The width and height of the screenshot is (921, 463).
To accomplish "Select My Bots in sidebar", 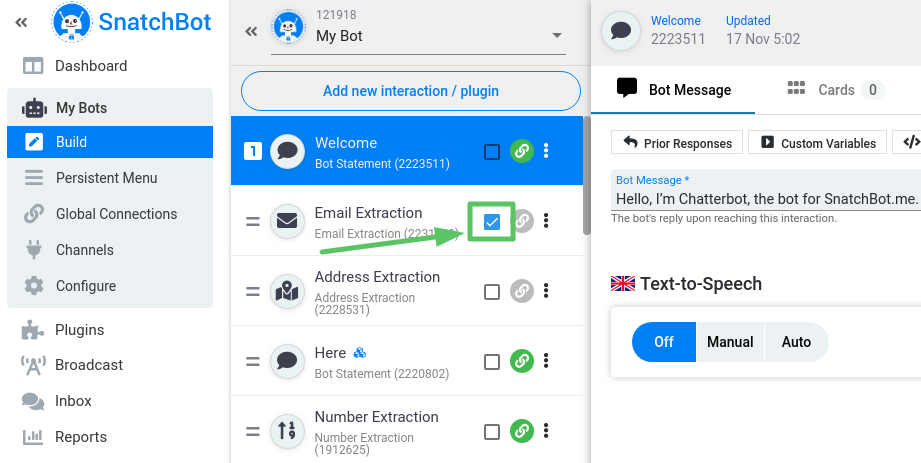I will pyautogui.click(x=110, y=108).
